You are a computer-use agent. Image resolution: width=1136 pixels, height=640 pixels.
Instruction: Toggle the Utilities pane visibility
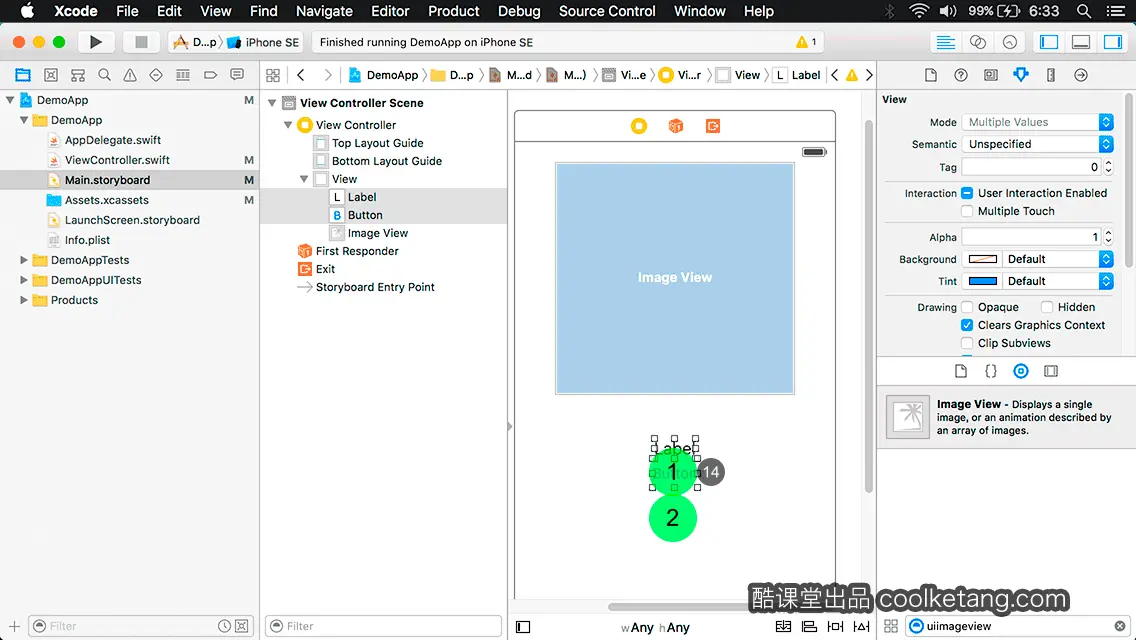(1113, 42)
